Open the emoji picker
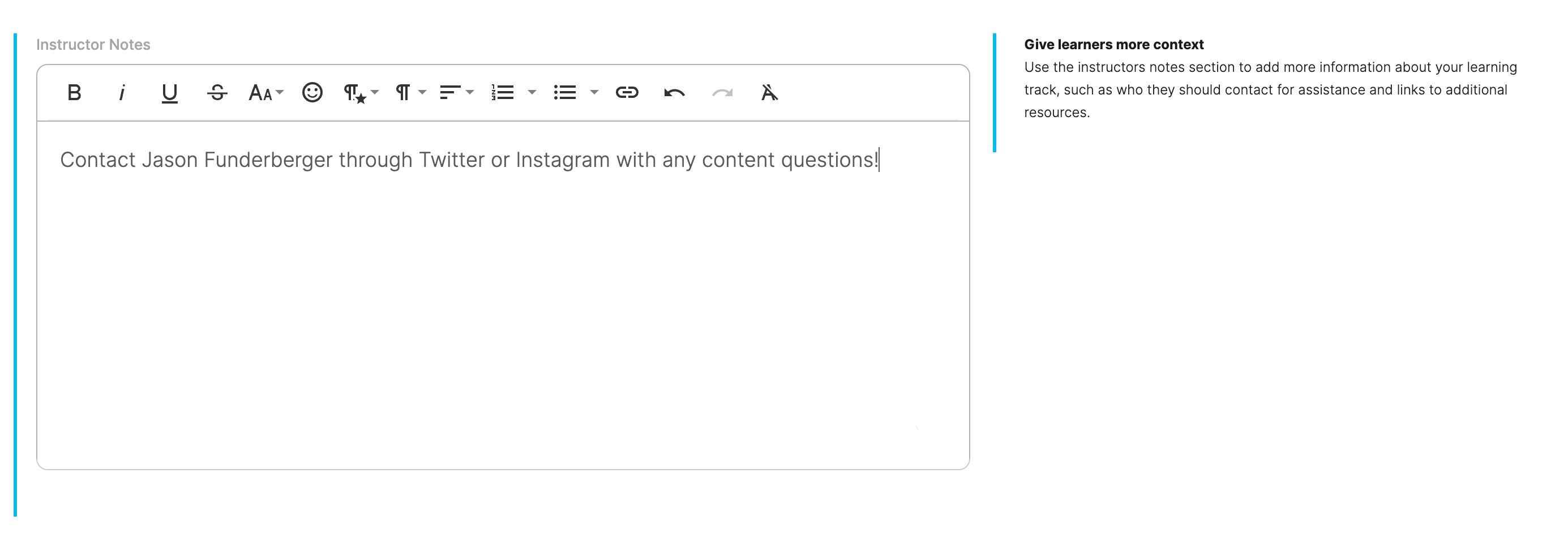Screen dimensions: 1568x533 coord(312,92)
